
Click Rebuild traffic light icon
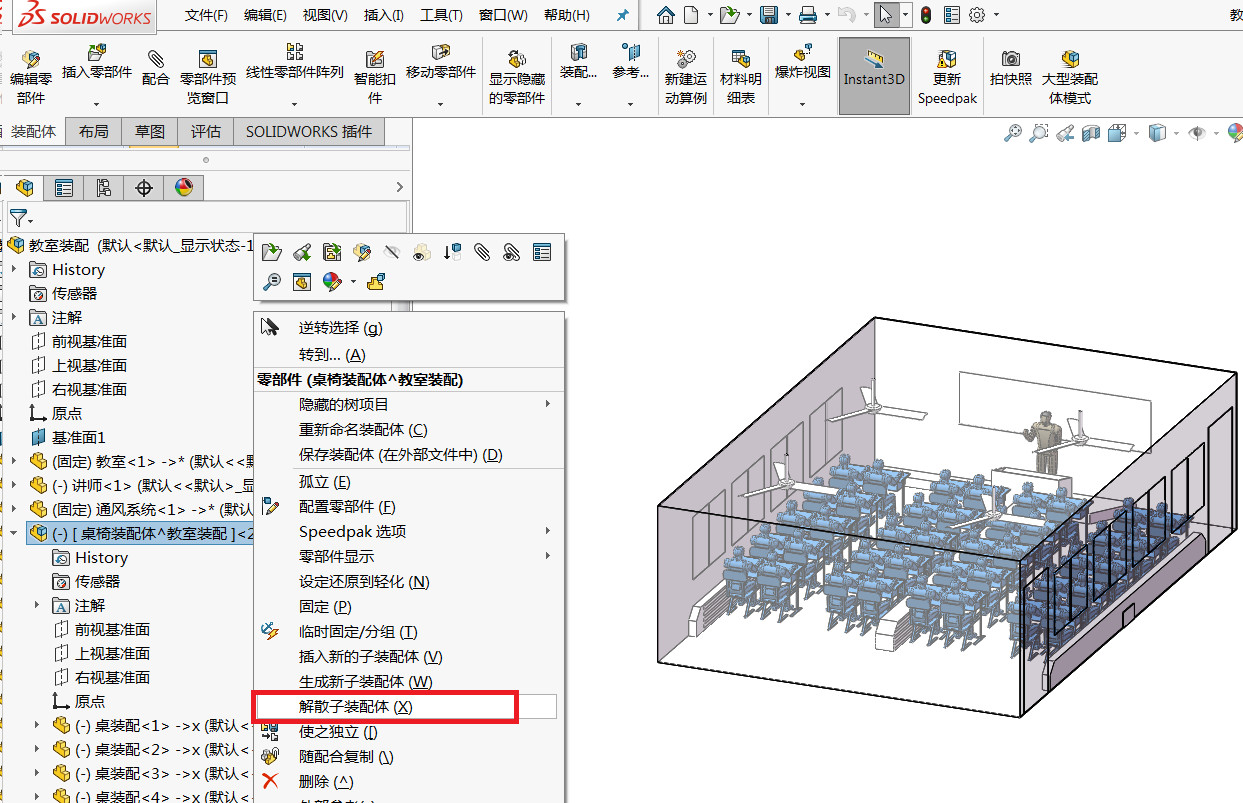926,15
